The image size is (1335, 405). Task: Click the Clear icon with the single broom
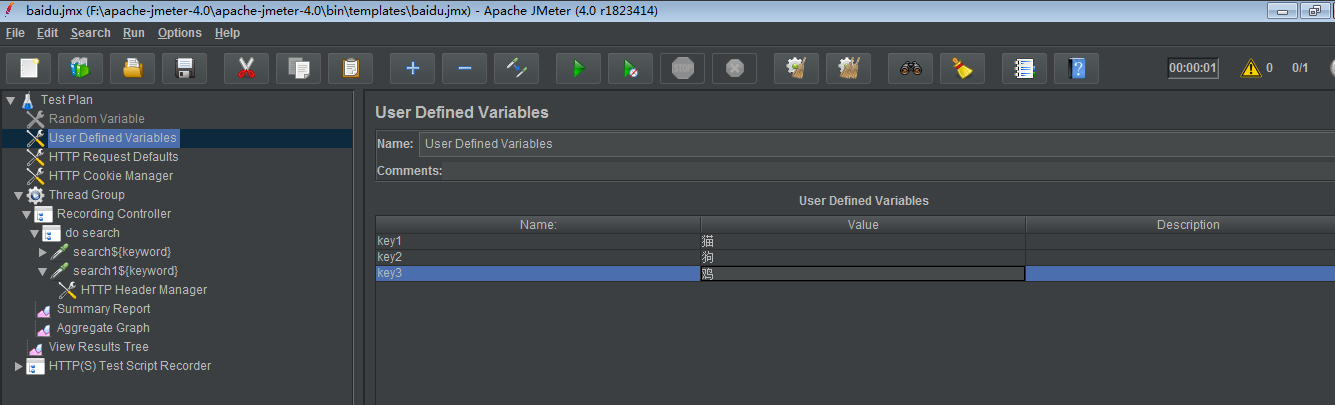796,68
